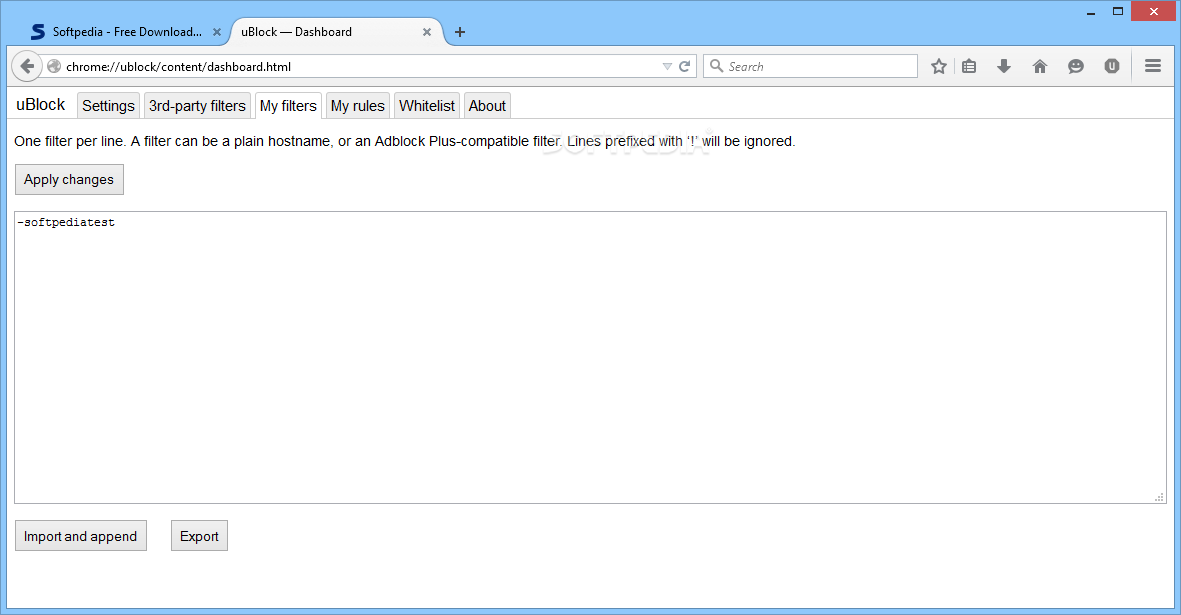
Task: Click the -softpediatest filter line
Action: pyautogui.click(x=66, y=222)
